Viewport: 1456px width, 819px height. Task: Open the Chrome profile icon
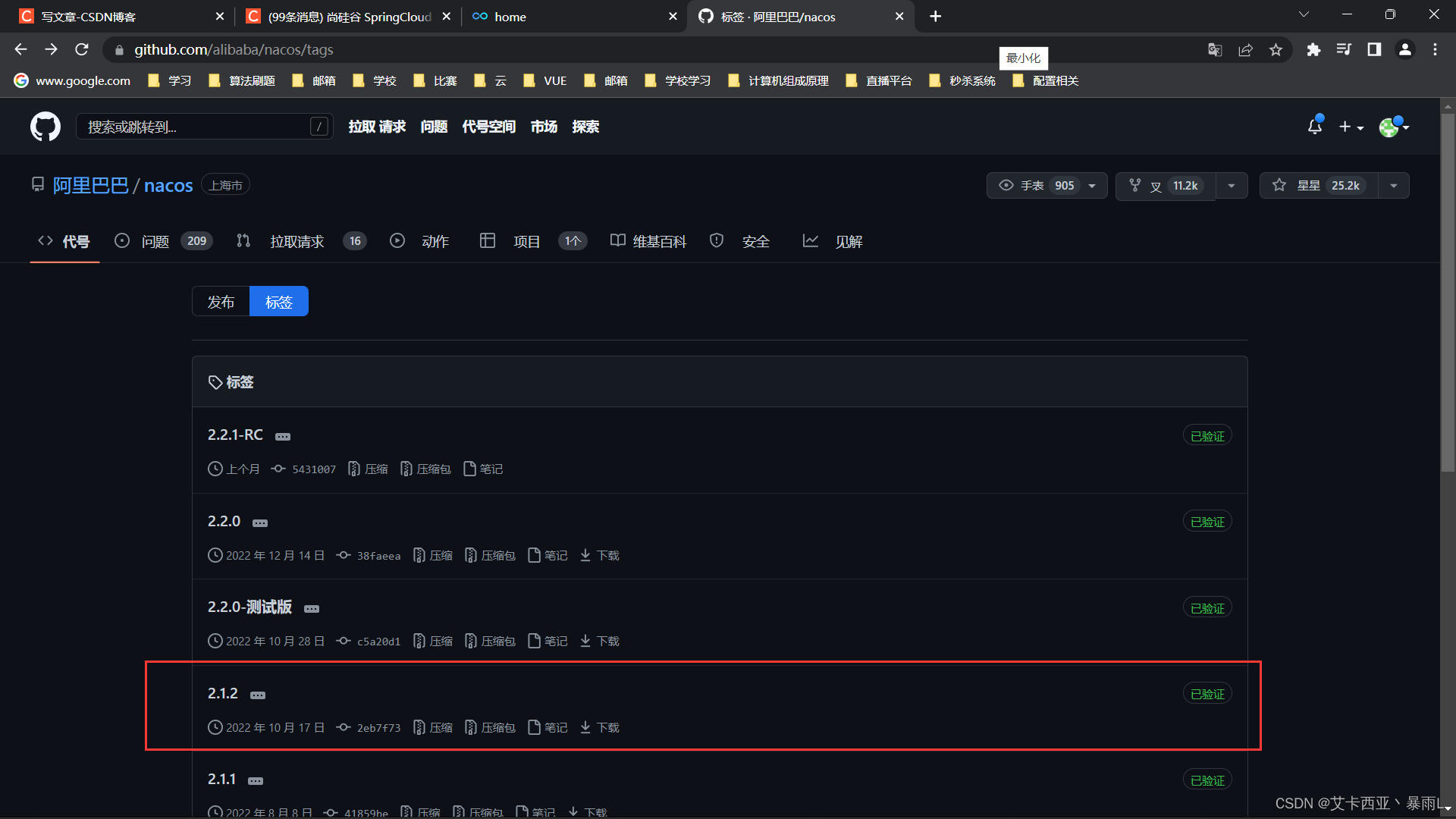point(1404,49)
